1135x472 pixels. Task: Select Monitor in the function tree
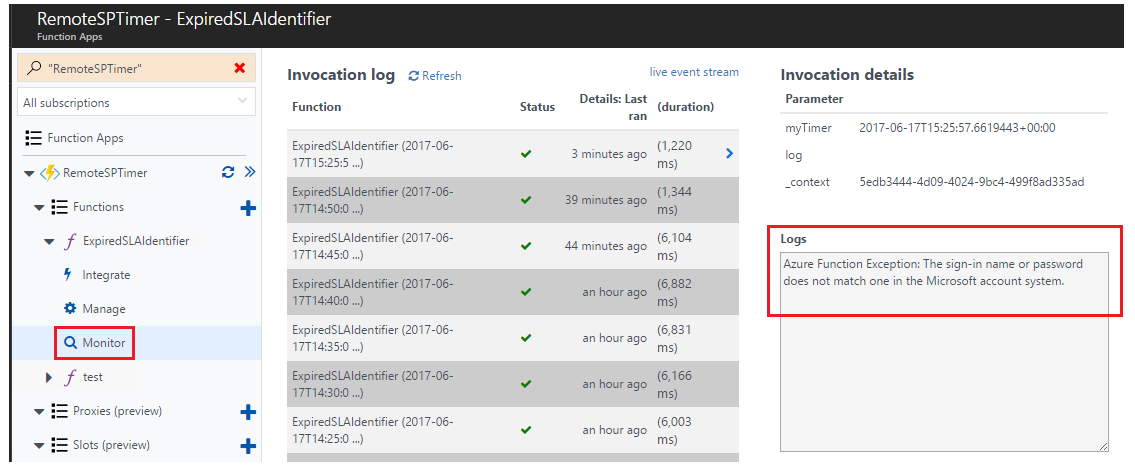point(95,343)
